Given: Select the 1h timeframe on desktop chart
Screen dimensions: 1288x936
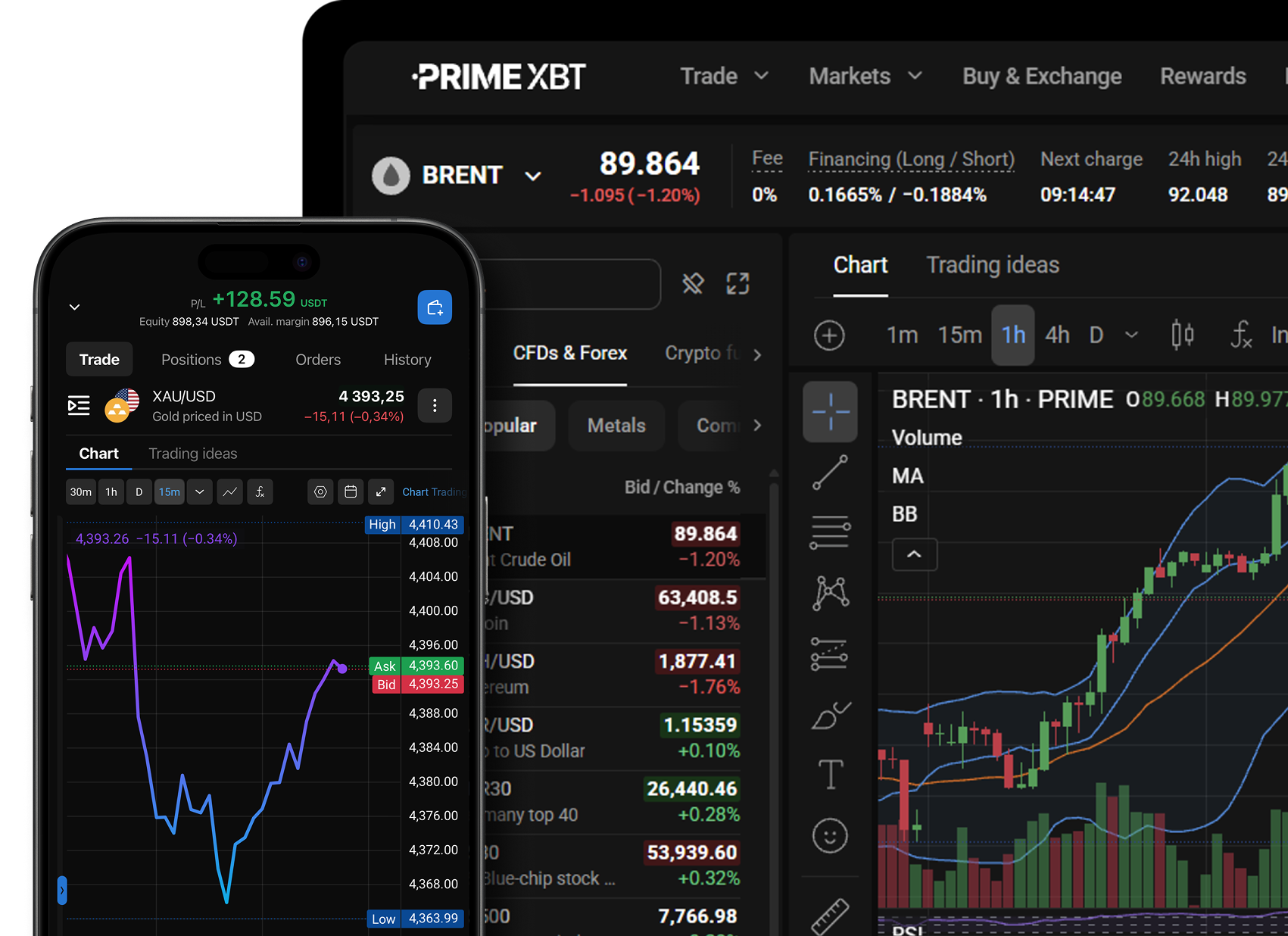Looking at the screenshot, I should [x=1013, y=335].
